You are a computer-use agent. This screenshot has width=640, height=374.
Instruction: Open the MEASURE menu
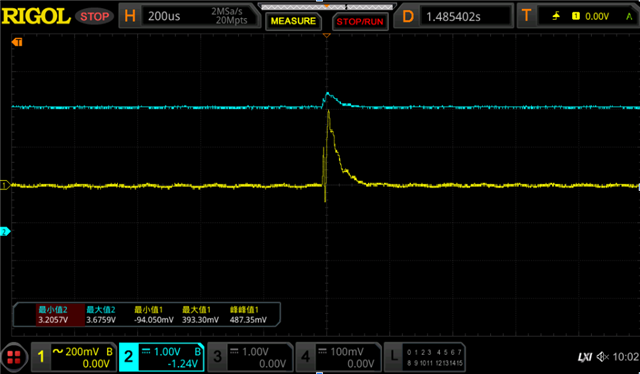point(293,21)
